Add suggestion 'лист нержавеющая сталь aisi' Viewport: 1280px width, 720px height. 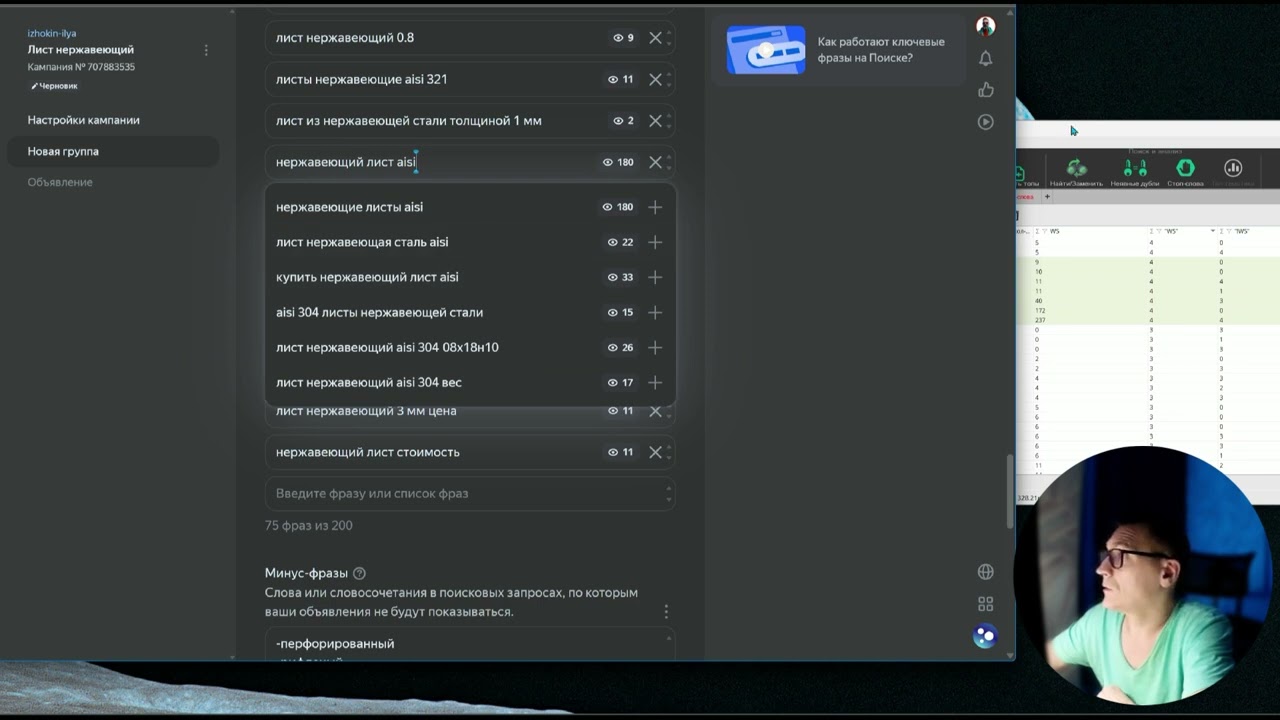655,242
